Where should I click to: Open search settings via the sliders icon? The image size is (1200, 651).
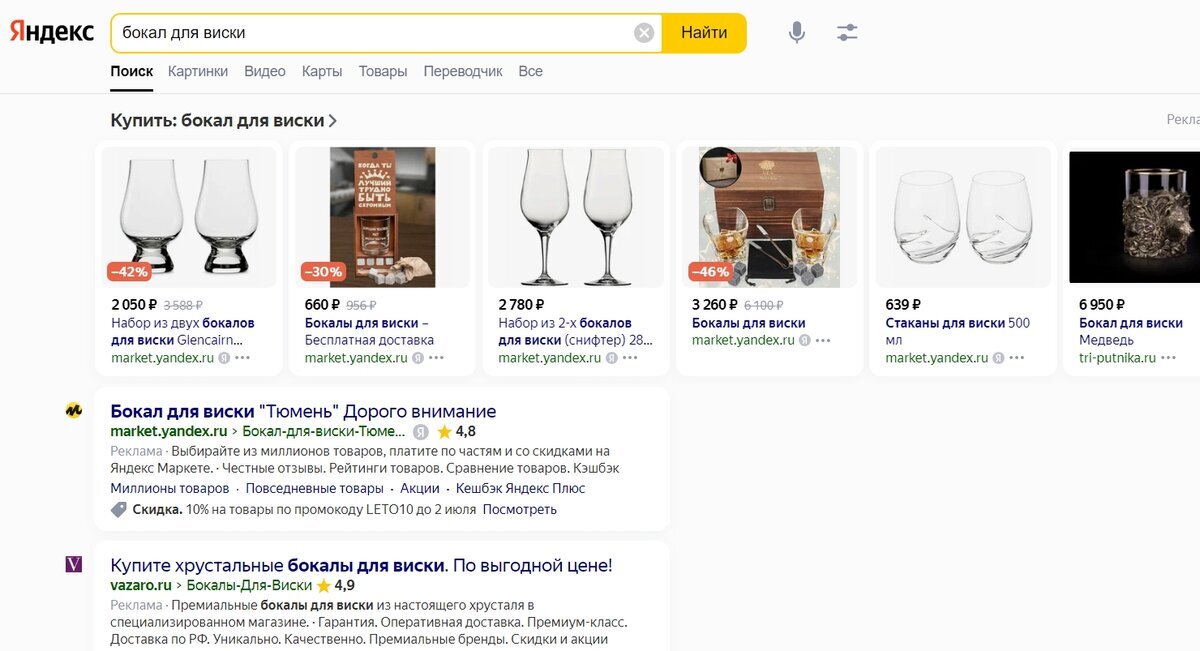[x=846, y=32]
